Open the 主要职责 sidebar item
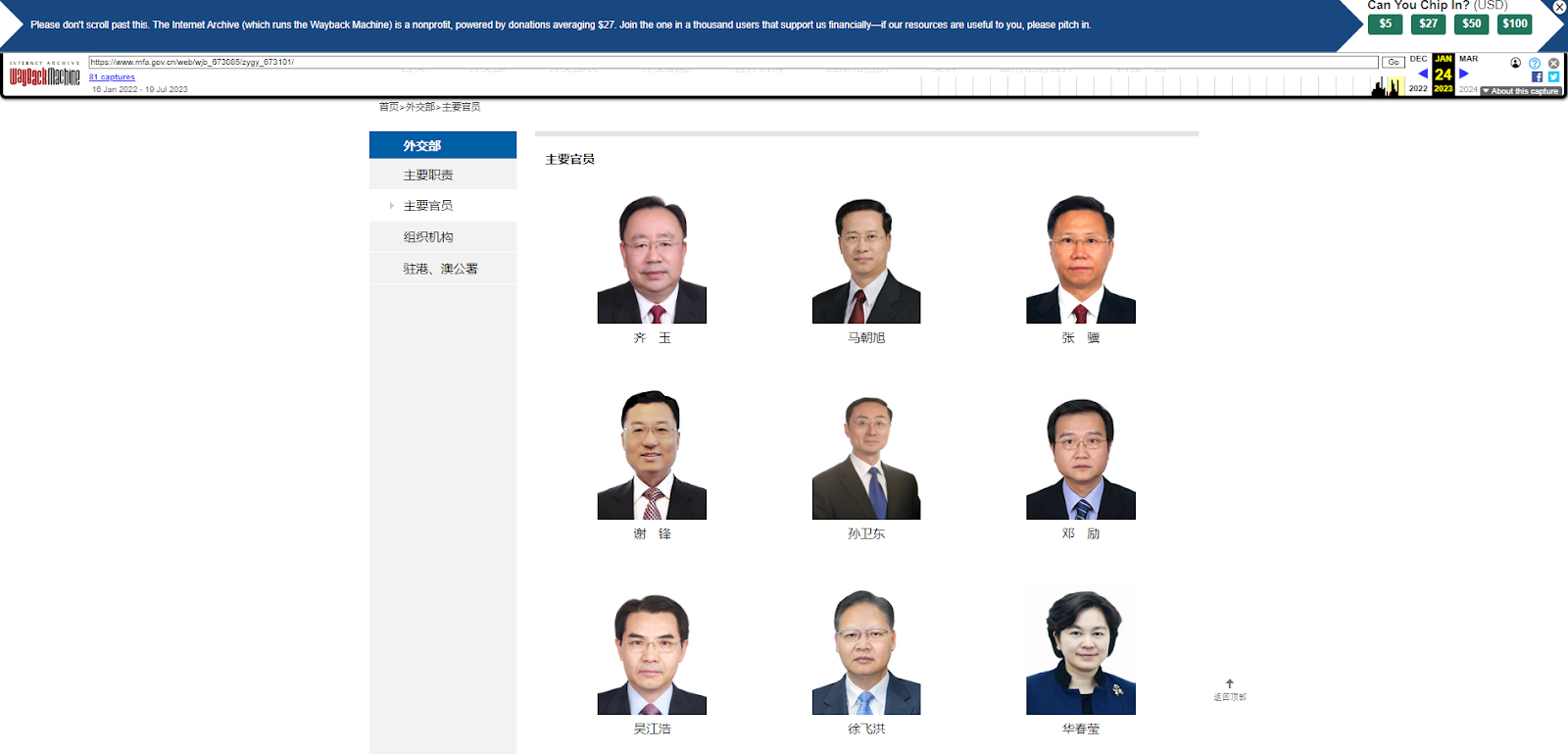Viewport: 1568px width, 754px height. tap(443, 175)
